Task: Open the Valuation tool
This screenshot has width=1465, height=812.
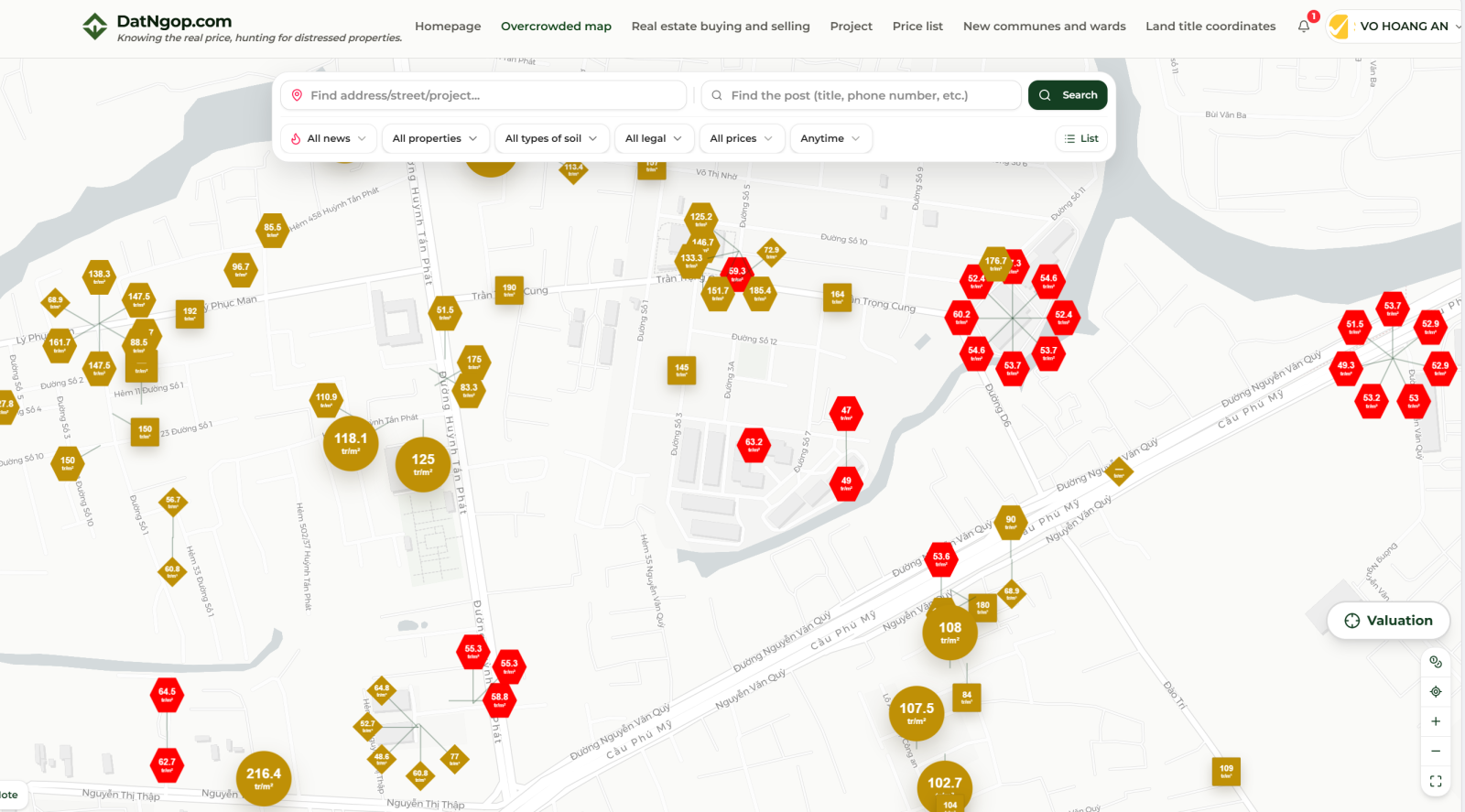Action: click(1388, 621)
